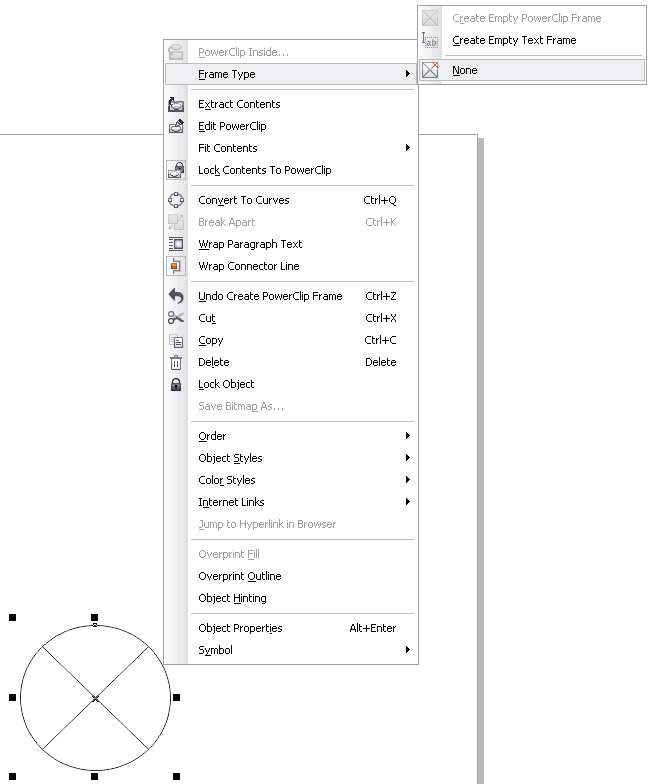Choose Undo Create PowerClip Frame
The image size is (652, 784).
(x=291, y=296)
